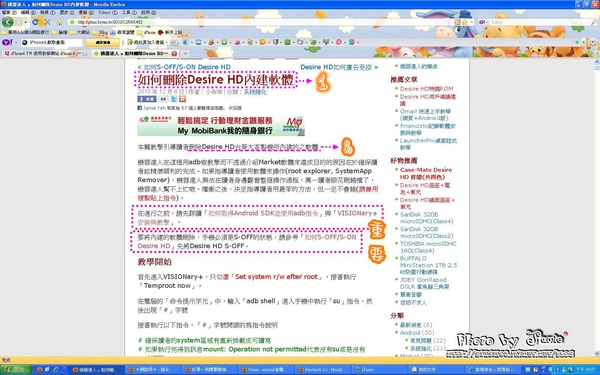
Task: Open the 檢視 menu
Action: (x=47, y=13)
